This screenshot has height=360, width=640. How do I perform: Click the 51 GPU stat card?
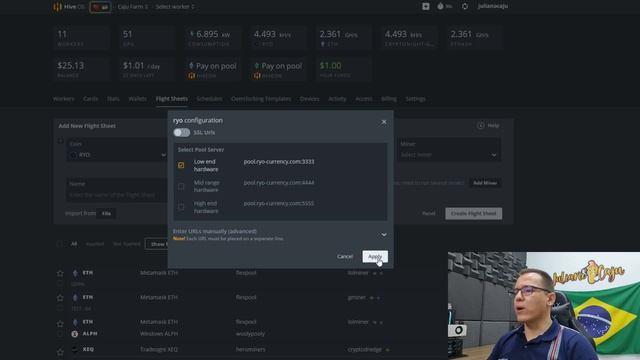147,38
